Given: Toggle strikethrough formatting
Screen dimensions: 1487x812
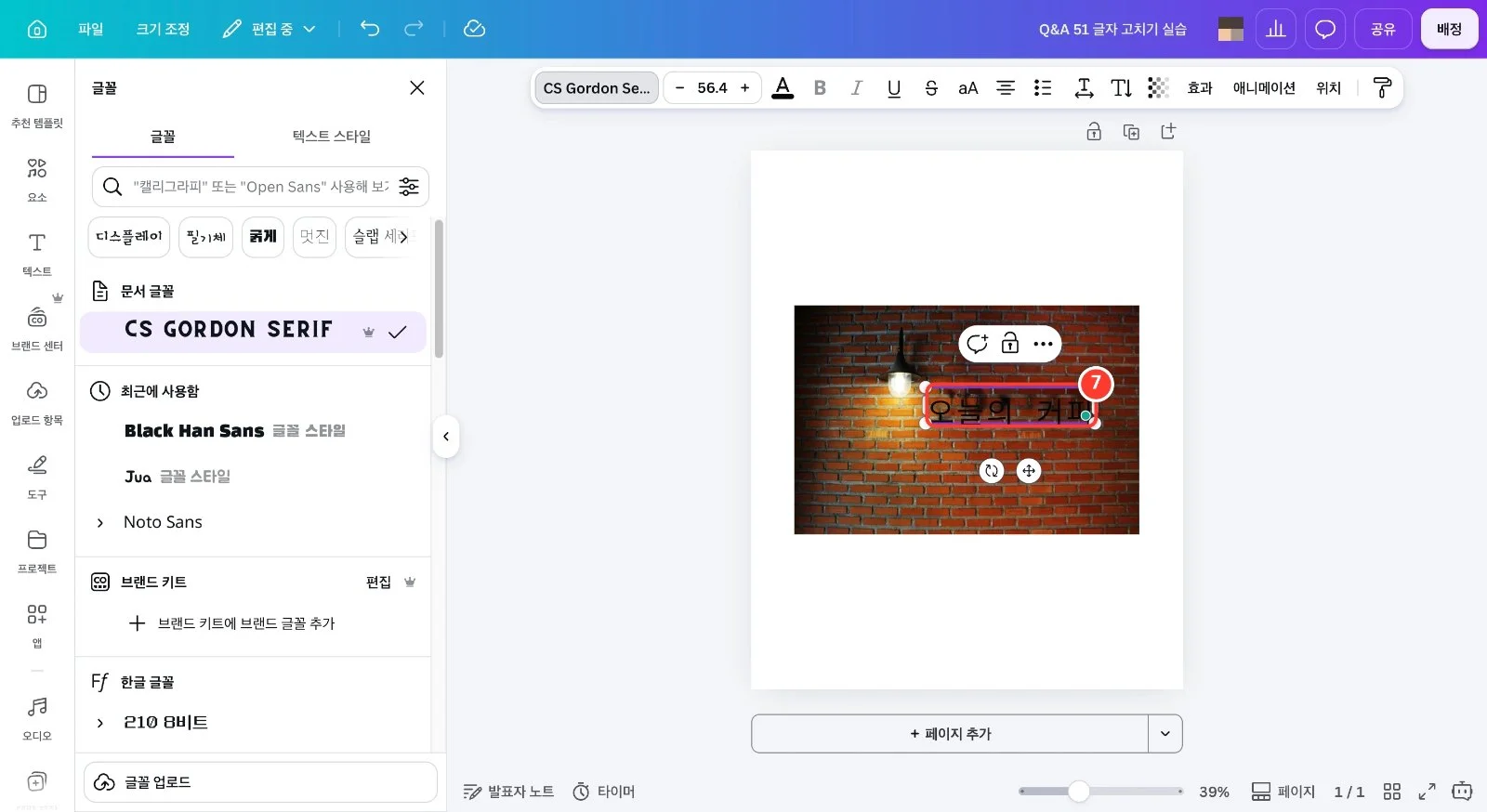Looking at the screenshot, I should click(931, 87).
